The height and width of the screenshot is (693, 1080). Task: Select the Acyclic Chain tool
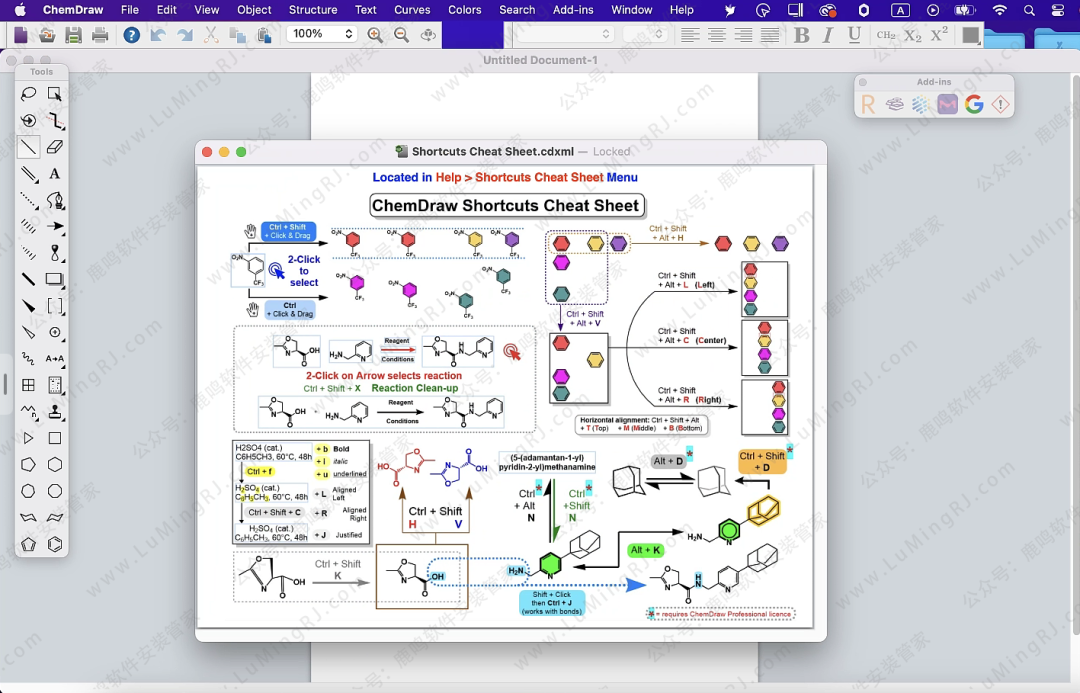(28, 411)
